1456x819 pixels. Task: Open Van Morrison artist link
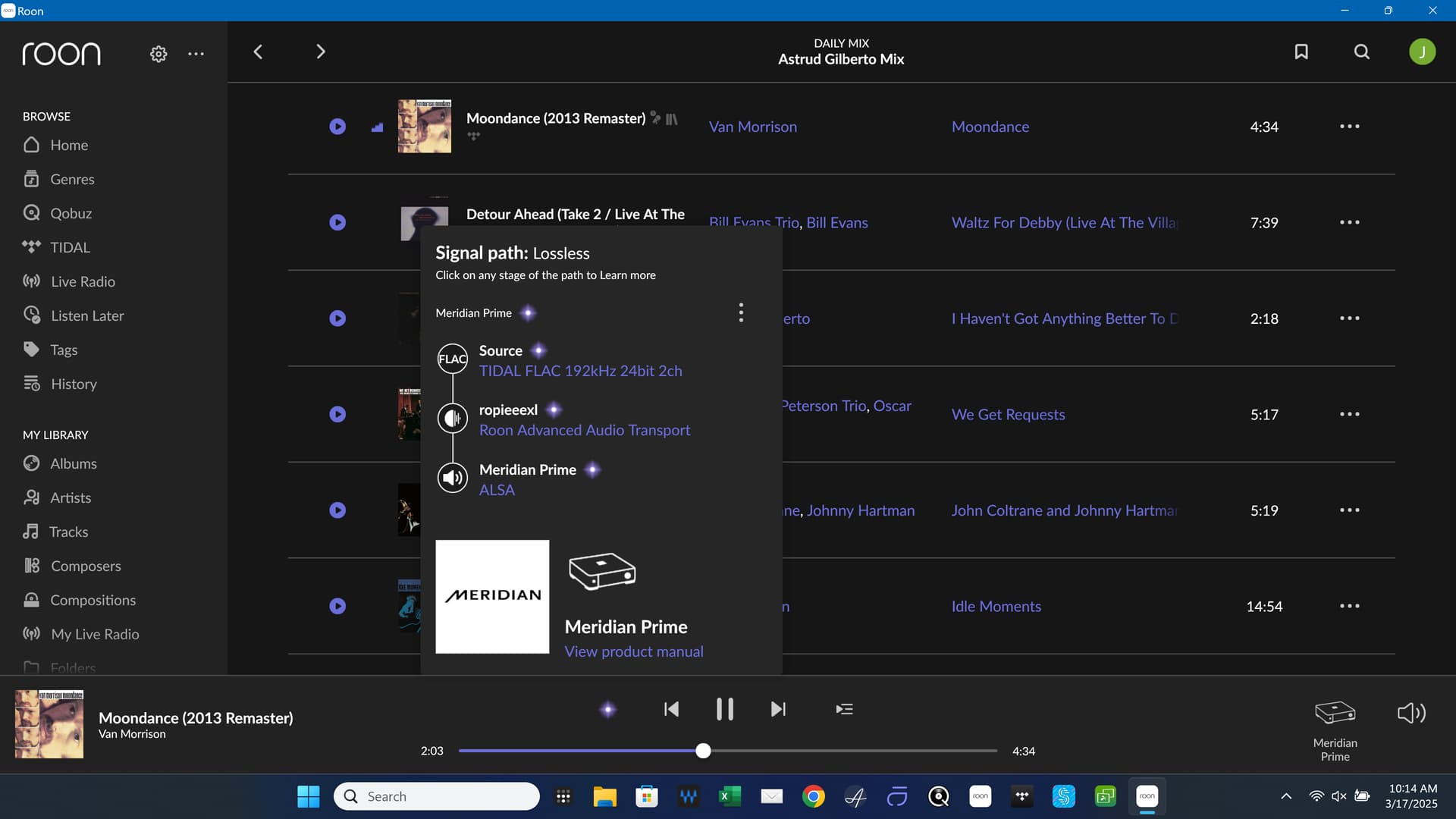(x=753, y=127)
